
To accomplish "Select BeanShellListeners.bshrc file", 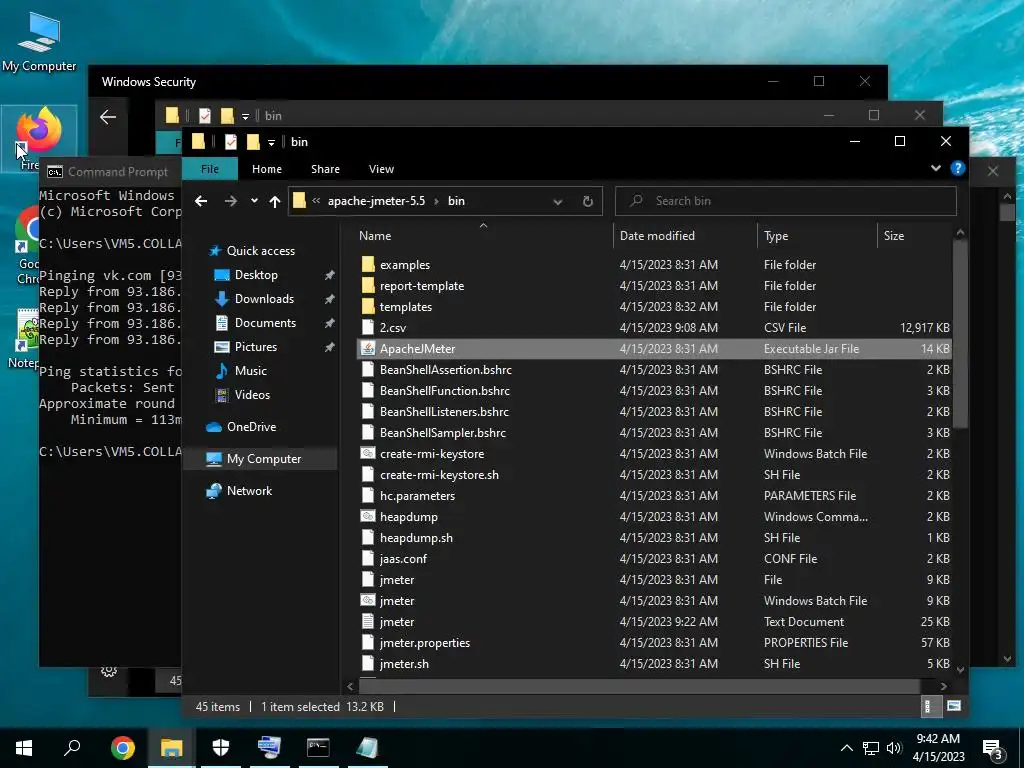I will (444, 411).
